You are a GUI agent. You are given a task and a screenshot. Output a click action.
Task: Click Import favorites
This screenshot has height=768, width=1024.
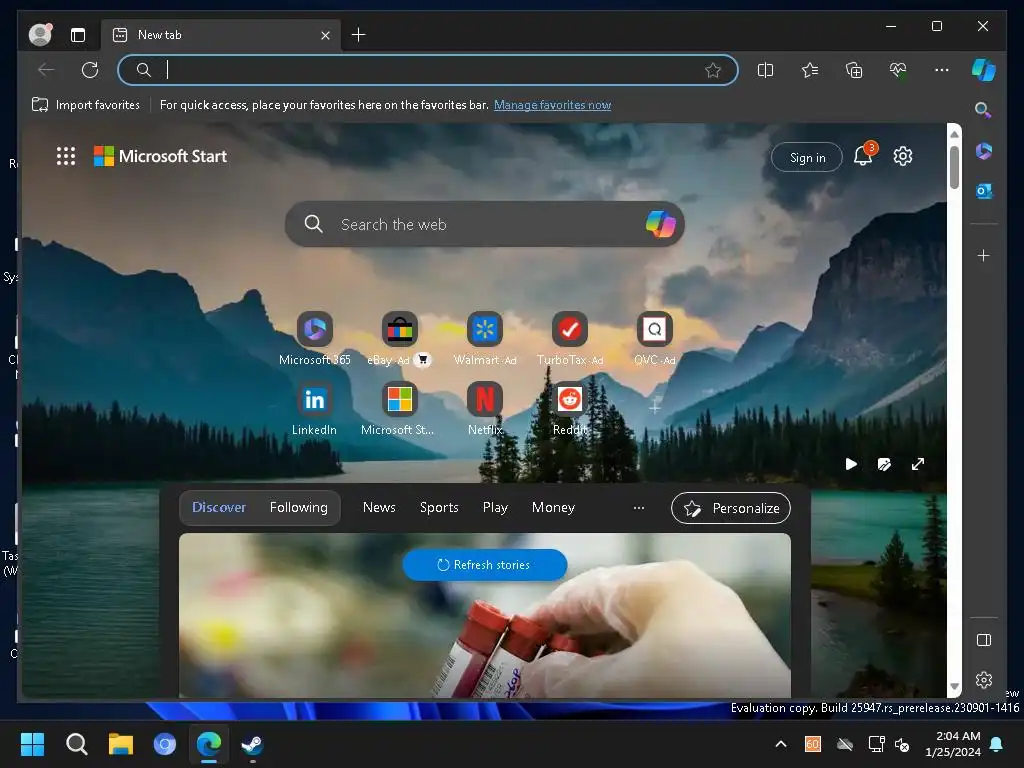click(x=86, y=104)
